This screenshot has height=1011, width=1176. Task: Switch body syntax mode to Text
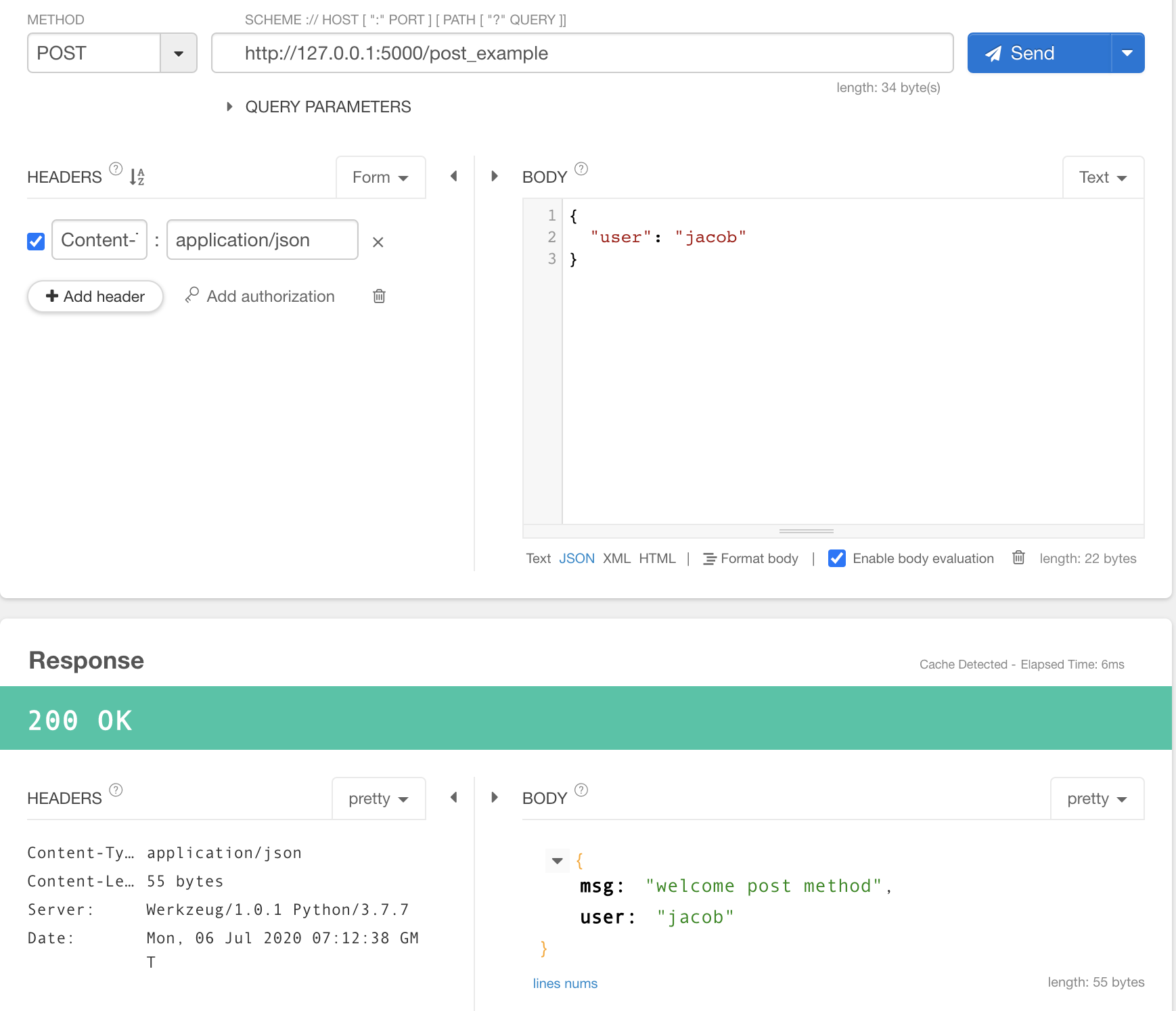coord(539,558)
